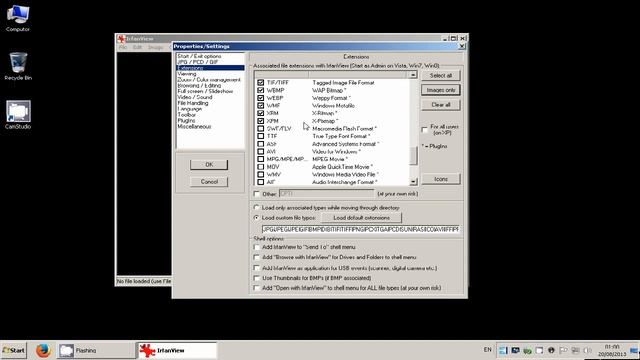This screenshot has width=640, height=360.
Task: Uncheck the XPM extension
Action: pyautogui.click(x=260, y=121)
